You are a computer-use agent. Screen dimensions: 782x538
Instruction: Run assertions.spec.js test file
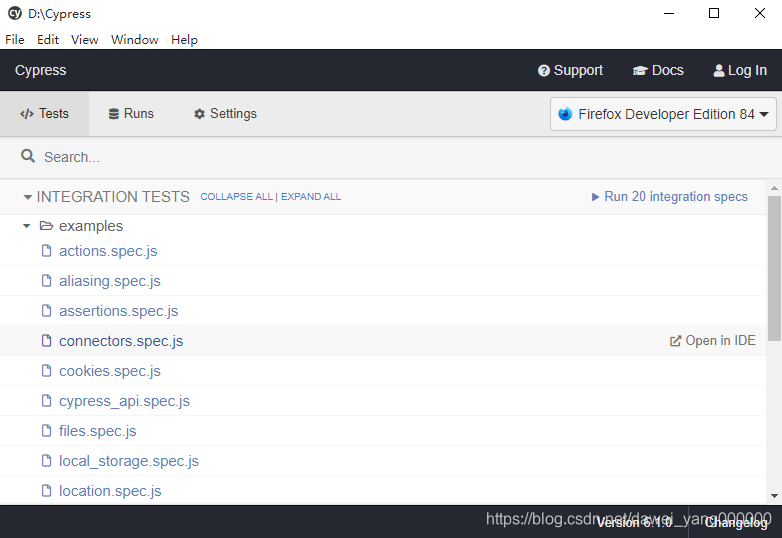(119, 311)
